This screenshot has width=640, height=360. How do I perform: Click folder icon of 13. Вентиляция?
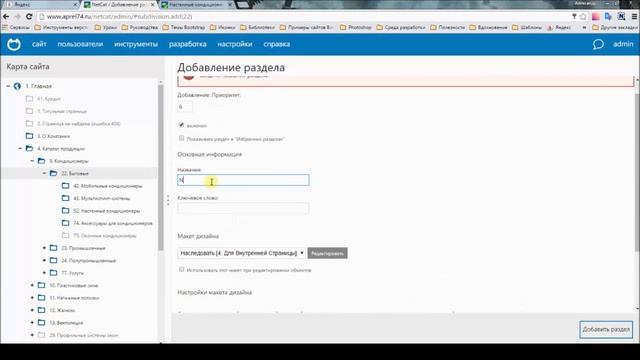click(x=41, y=322)
